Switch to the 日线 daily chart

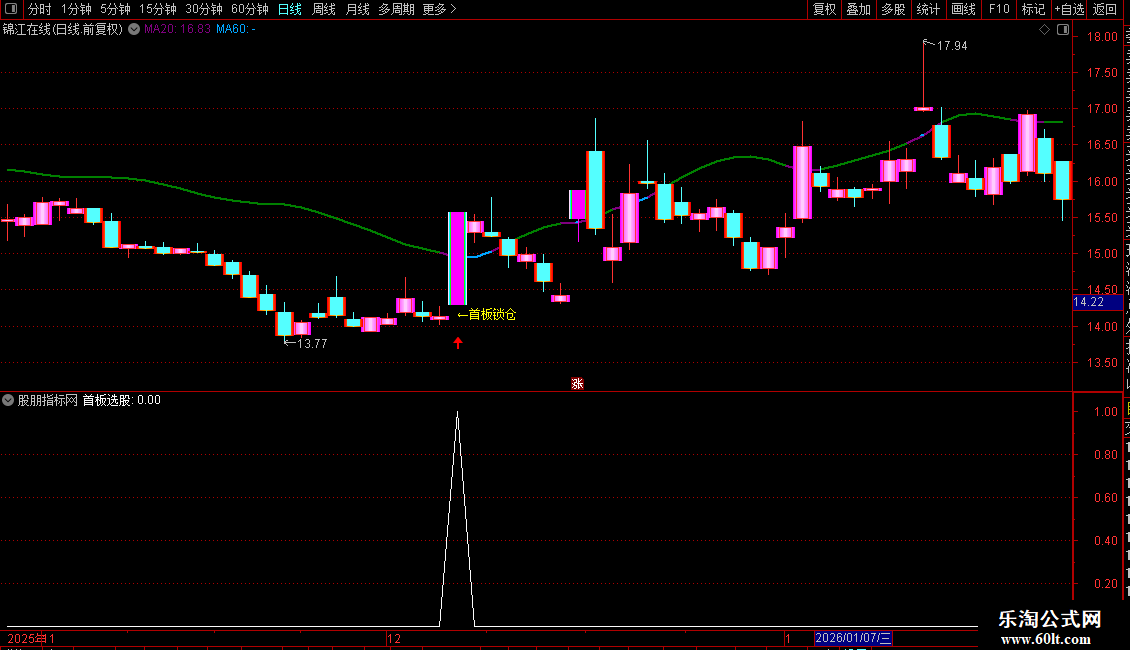[290, 9]
